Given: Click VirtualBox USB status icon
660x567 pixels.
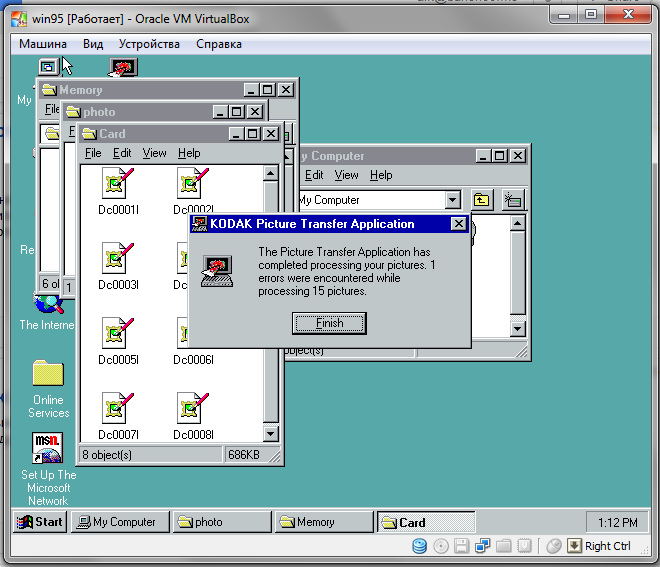Looking at the screenshot, I should point(524,546).
